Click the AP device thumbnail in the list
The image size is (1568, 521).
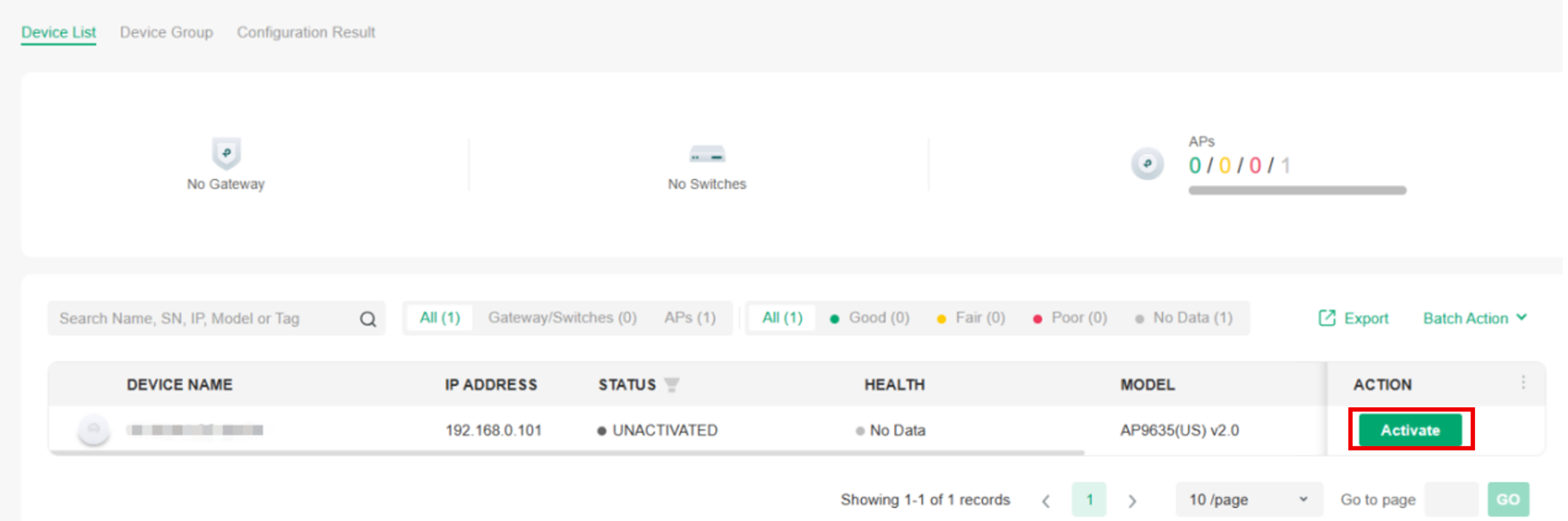click(94, 429)
